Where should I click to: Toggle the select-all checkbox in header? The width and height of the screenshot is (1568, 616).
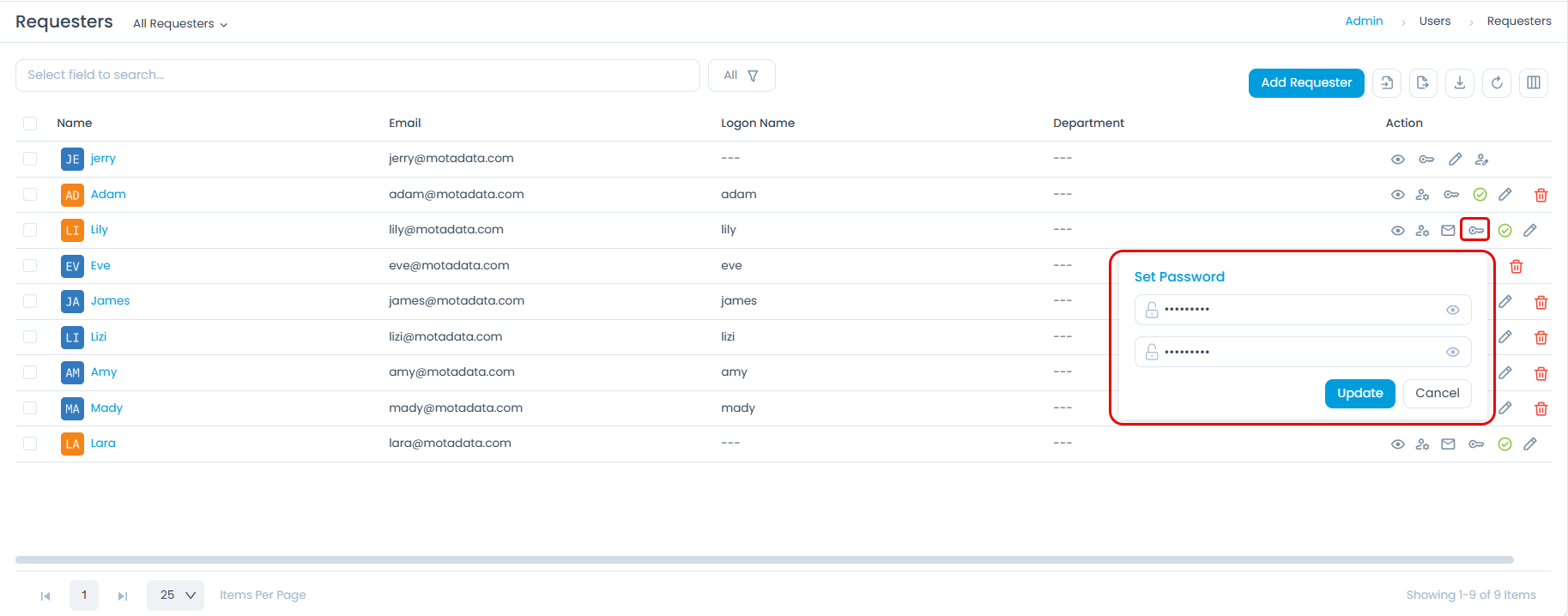pos(30,124)
